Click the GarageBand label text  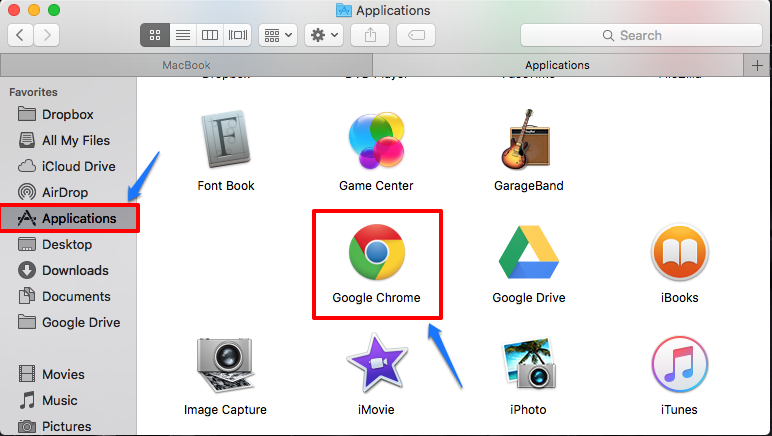pyautogui.click(x=529, y=186)
